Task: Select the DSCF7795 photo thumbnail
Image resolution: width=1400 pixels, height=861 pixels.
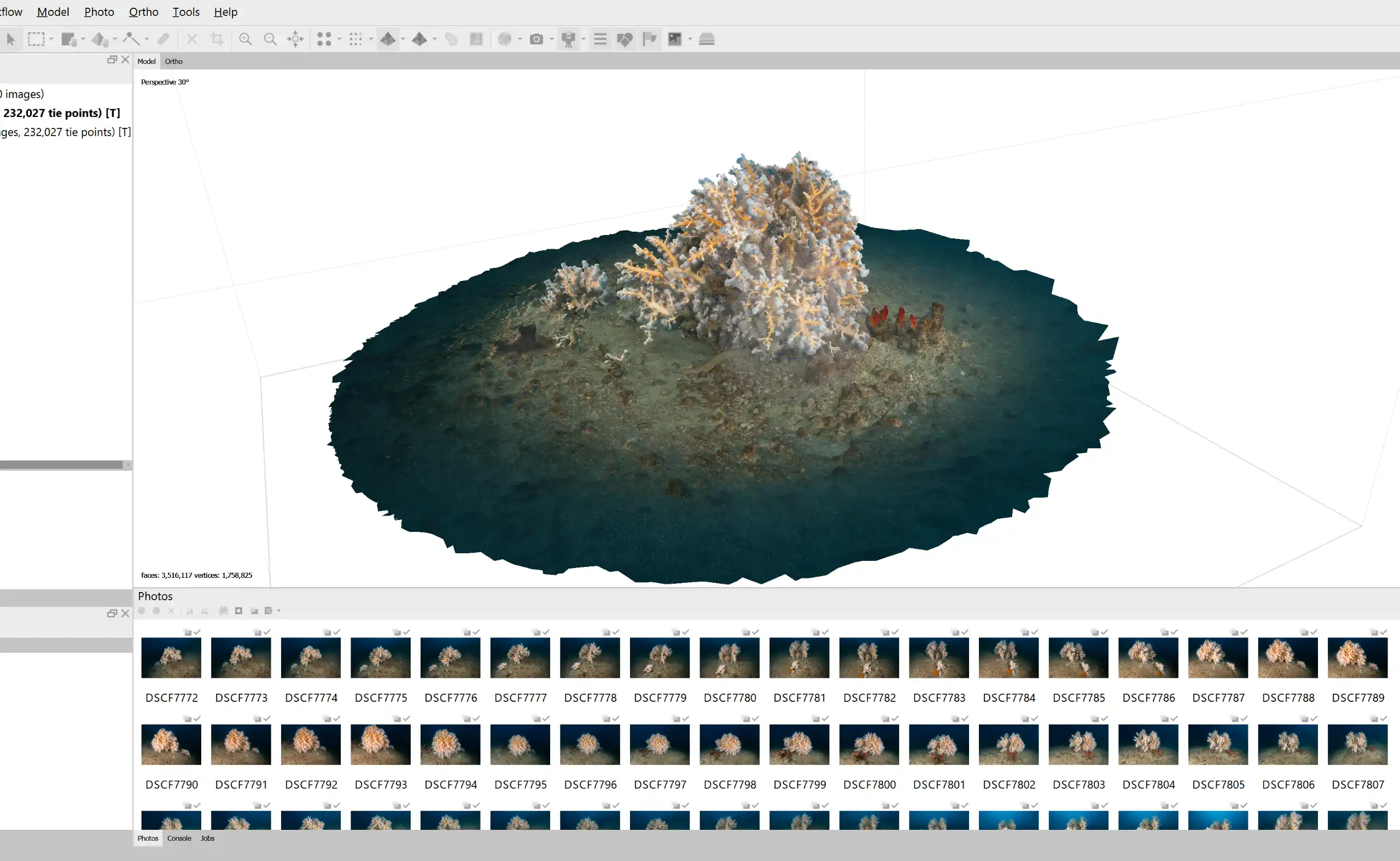Action: click(x=520, y=744)
